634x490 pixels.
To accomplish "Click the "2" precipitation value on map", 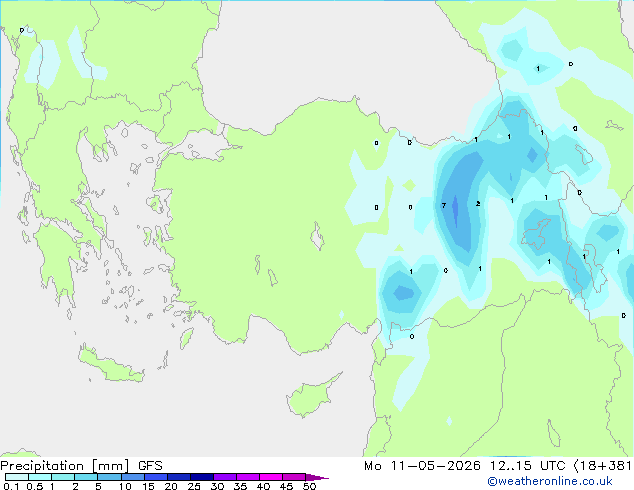I will pyautogui.click(x=478, y=203).
